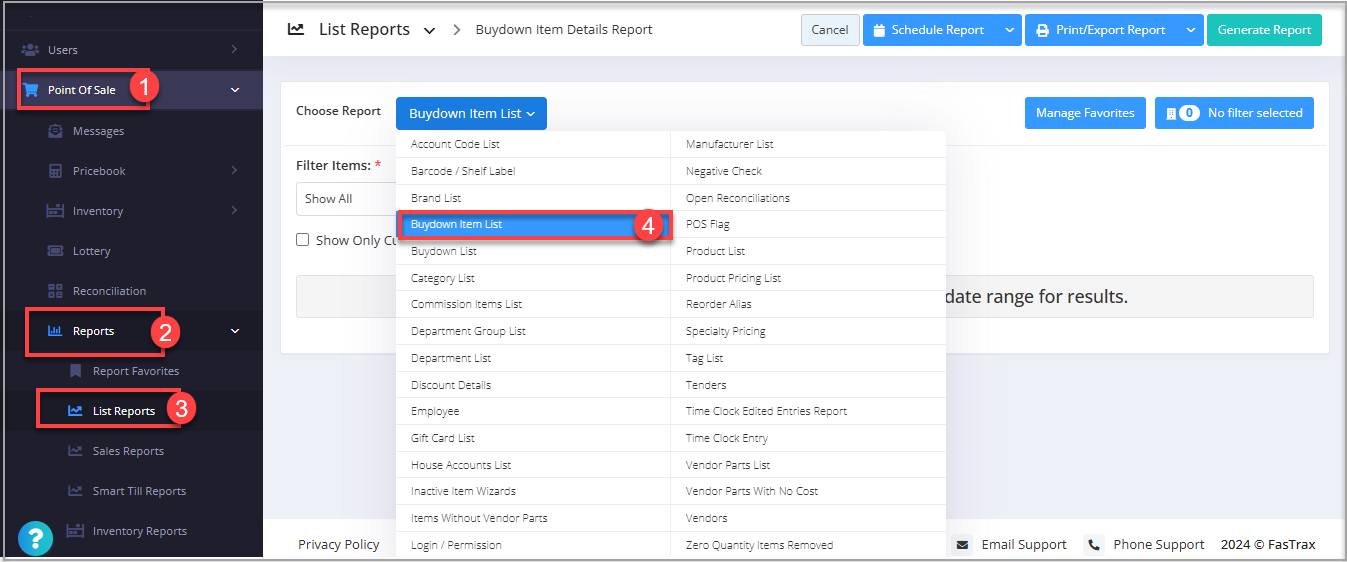
Task: Click the Point Of Sale cart icon
Action: [31, 90]
